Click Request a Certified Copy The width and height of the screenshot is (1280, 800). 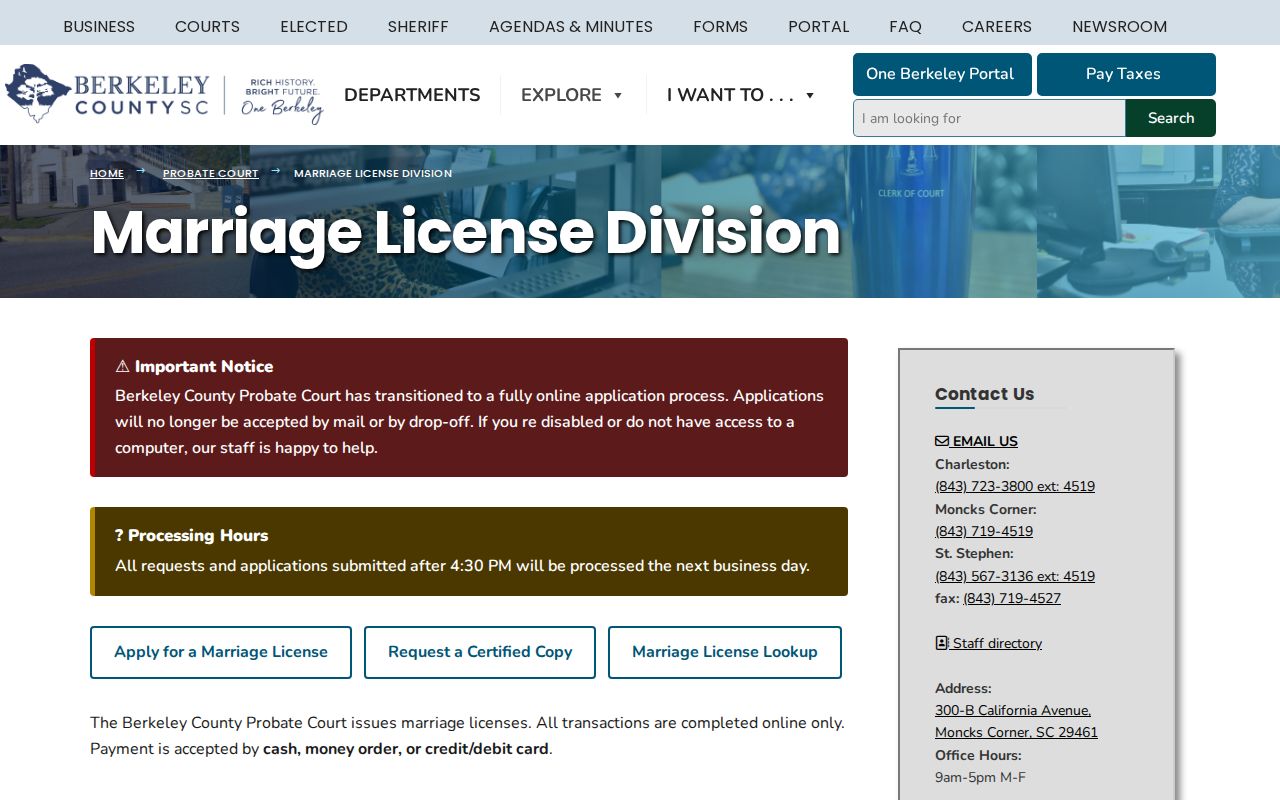click(x=480, y=652)
